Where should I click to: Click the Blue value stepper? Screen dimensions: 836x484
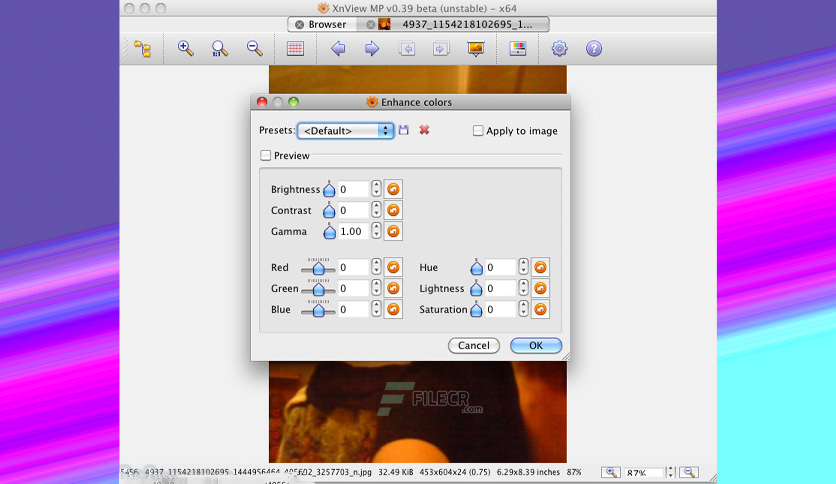click(x=376, y=309)
